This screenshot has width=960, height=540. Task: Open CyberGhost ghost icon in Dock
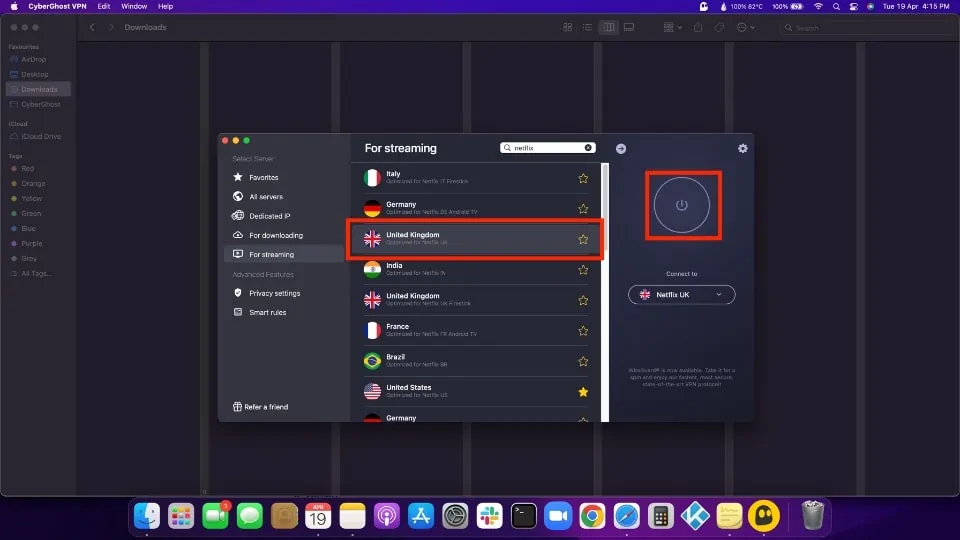(763, 516)
